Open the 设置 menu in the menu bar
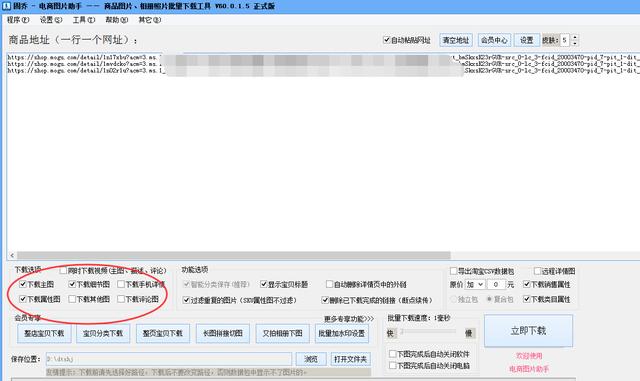 click(x=51, y=20)
